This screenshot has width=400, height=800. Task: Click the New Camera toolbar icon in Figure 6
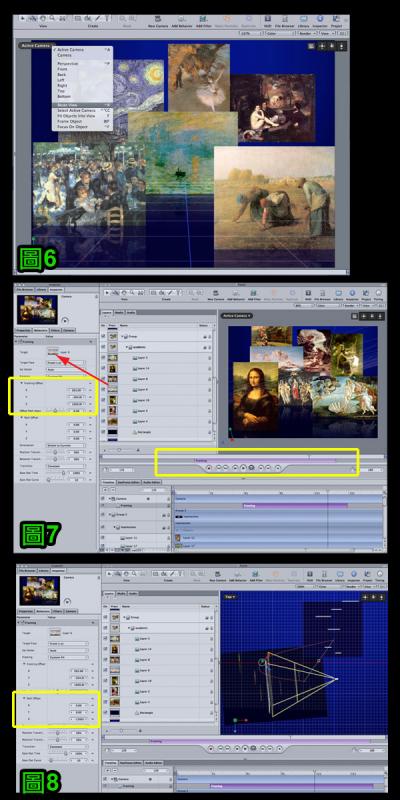[x=158, y=19]
